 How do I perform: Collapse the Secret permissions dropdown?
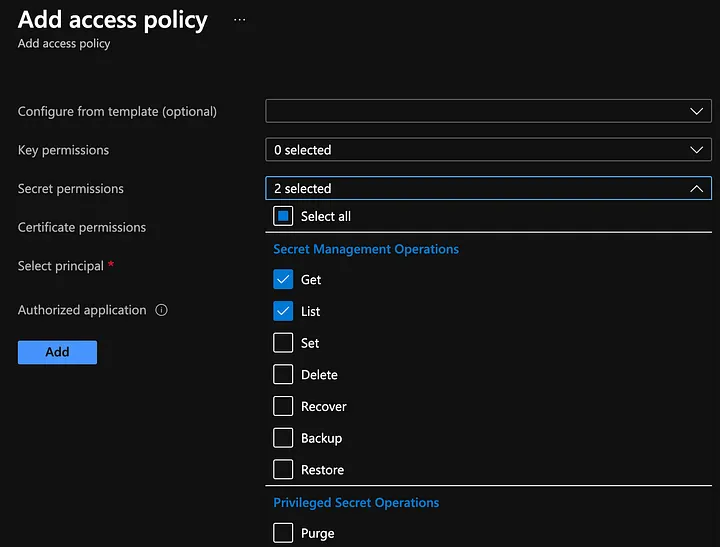click(x=488, y=188)
